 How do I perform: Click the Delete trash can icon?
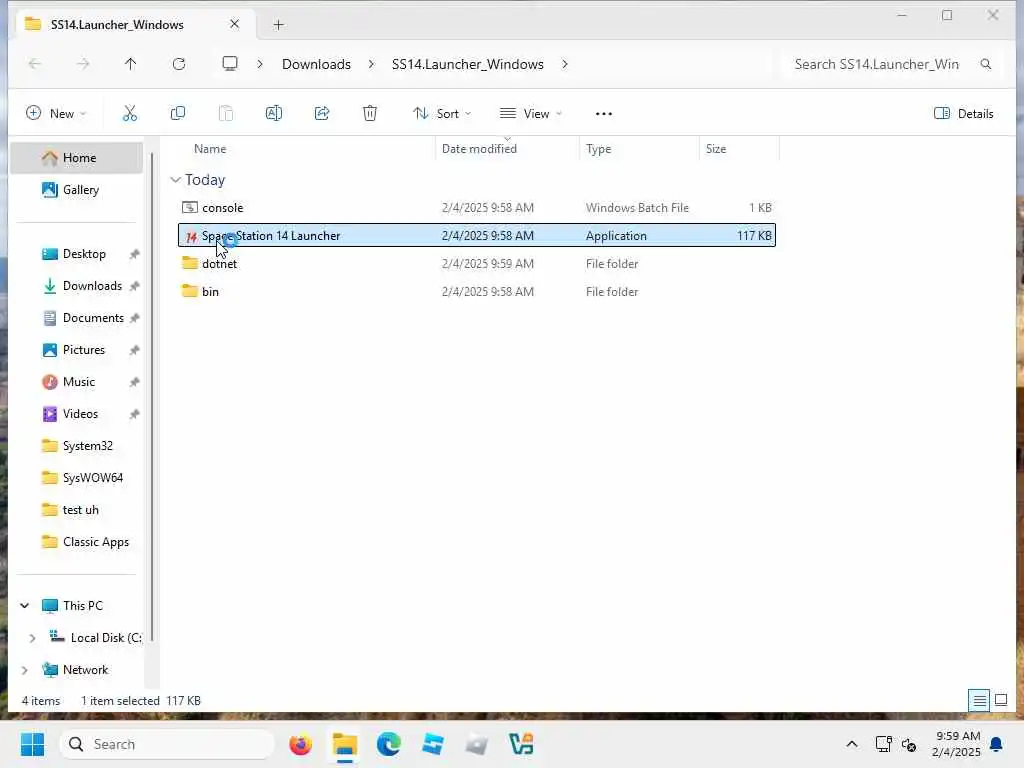(x=370, y=114)
